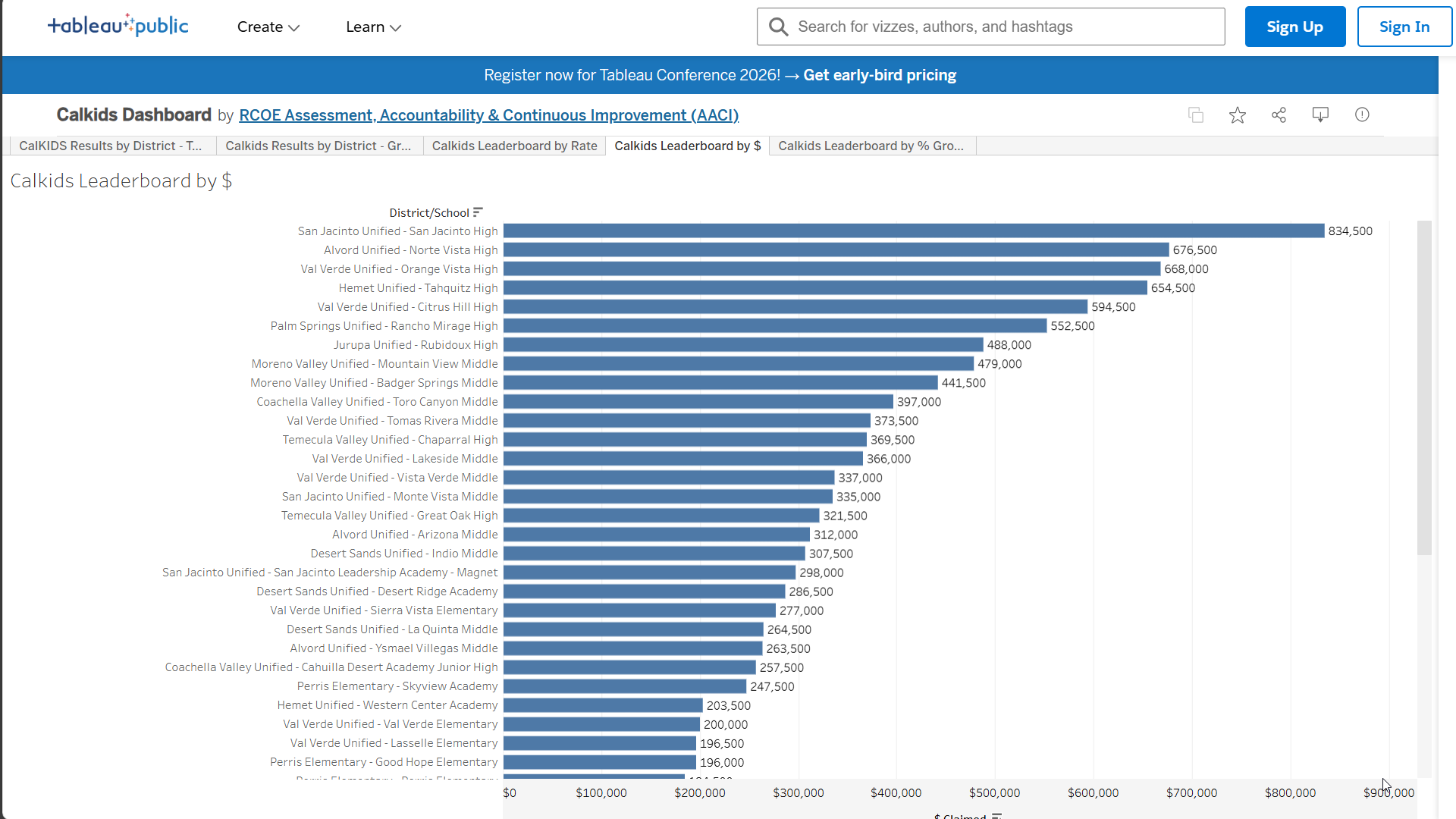This screenshot has height=819, width=1456.
Task: Sort using the District/School sort icon
Action: click(x=478, y=212)
